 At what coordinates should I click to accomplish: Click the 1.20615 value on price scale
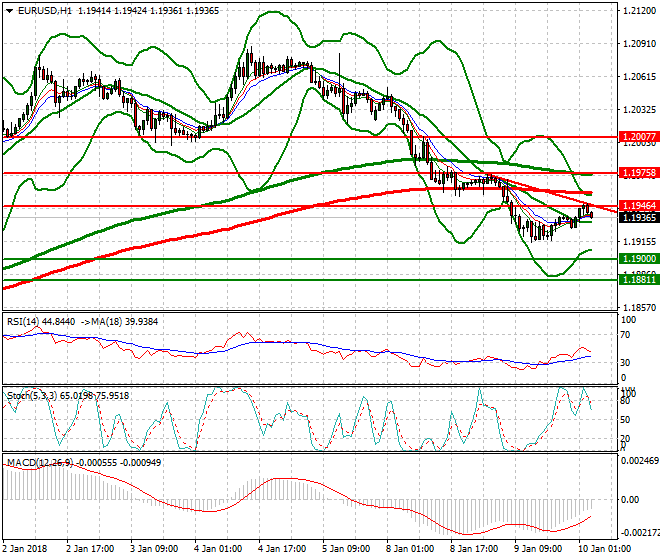click(634, 77)
